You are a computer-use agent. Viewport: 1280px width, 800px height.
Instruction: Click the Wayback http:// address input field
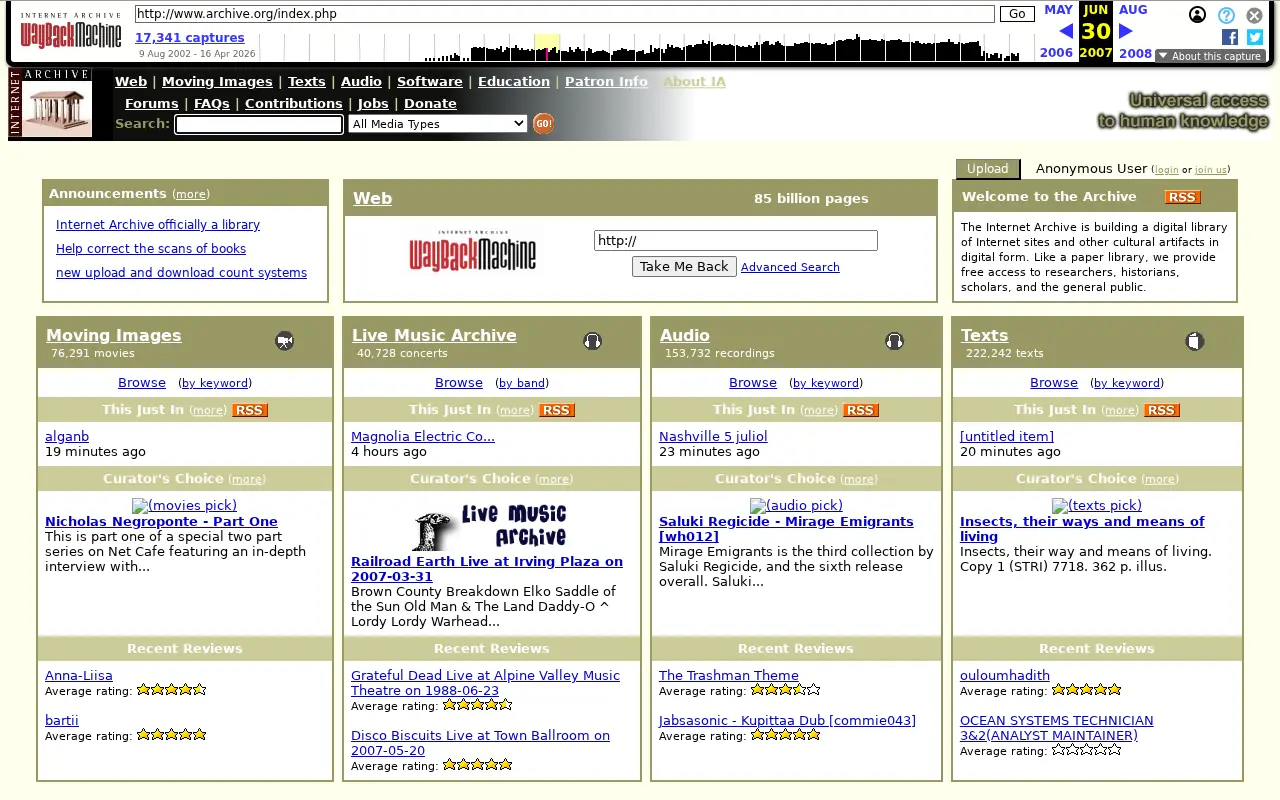click(x=736, y=241)
